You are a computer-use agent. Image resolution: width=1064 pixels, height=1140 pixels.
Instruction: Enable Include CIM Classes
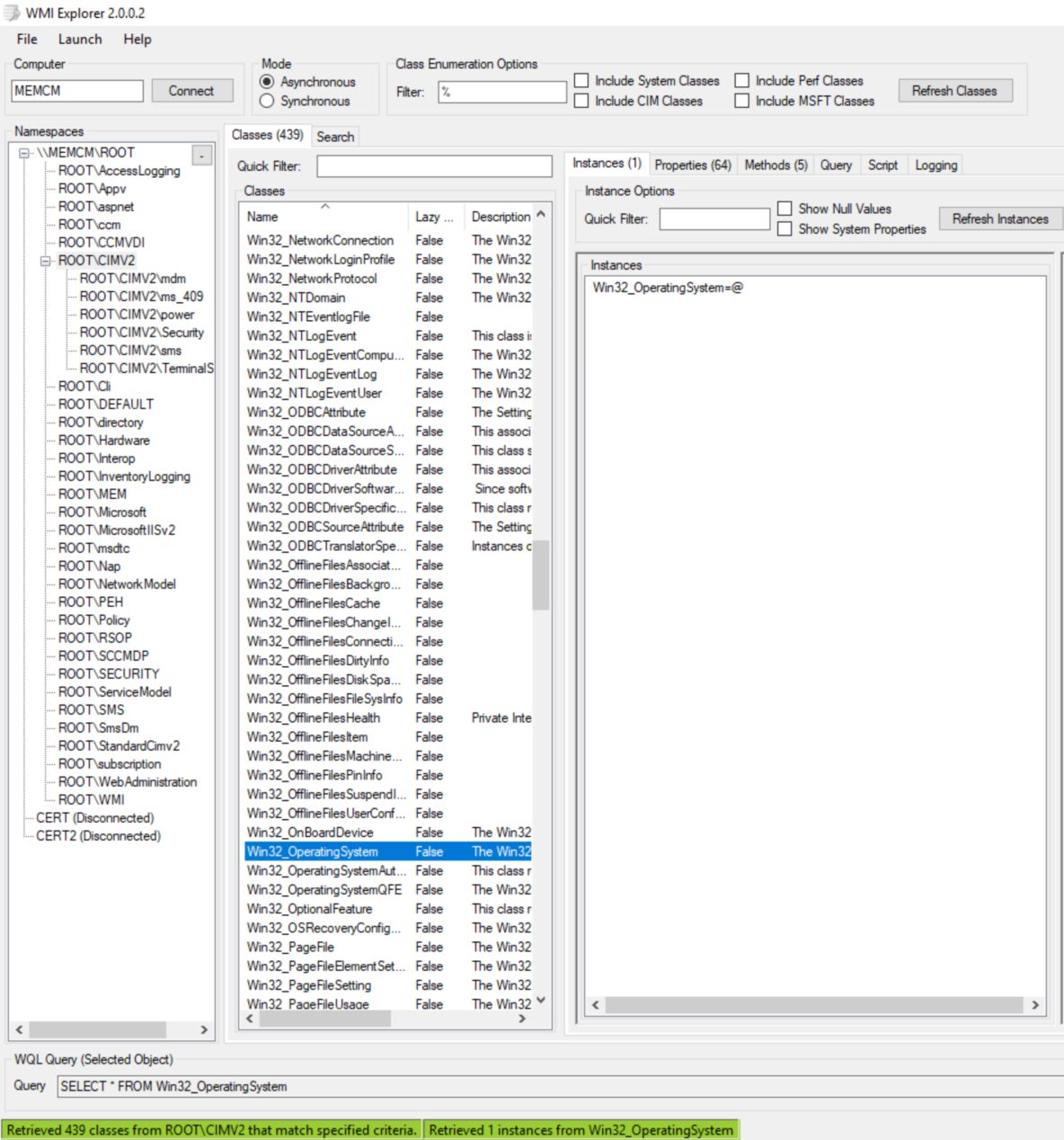pos(581,101)
